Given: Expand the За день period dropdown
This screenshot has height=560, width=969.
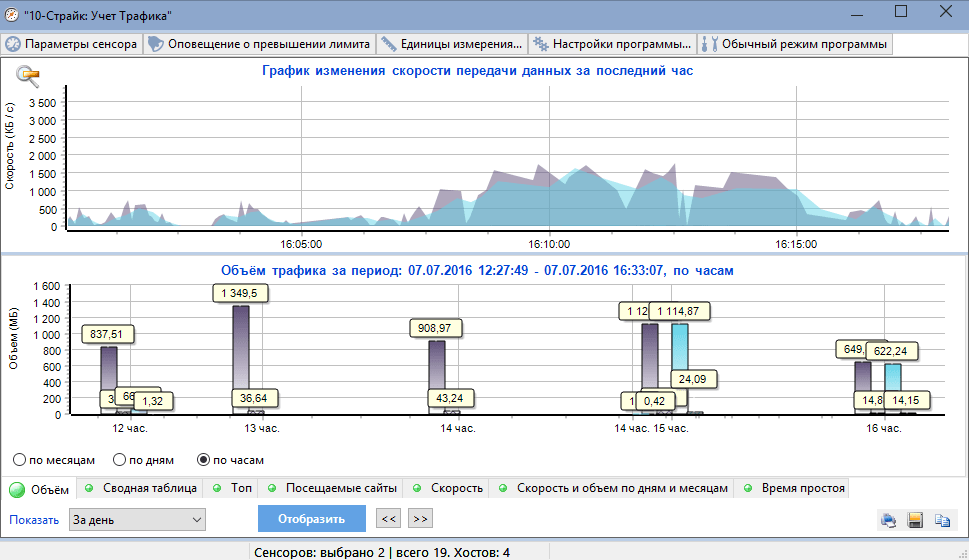Looking at the screenshot, I should [137, 520].
